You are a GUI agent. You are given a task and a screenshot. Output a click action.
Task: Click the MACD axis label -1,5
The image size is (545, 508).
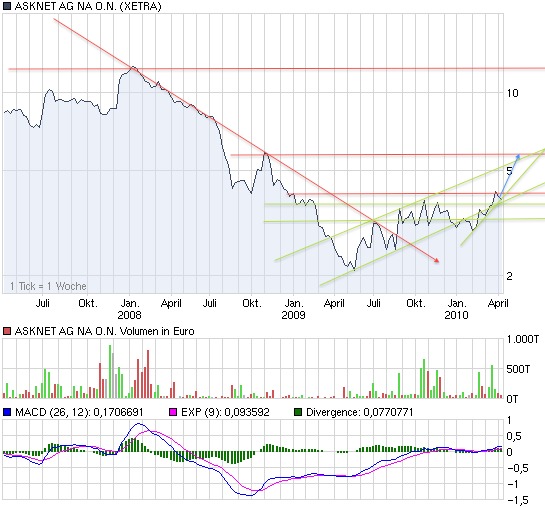(x=518, y=500)
